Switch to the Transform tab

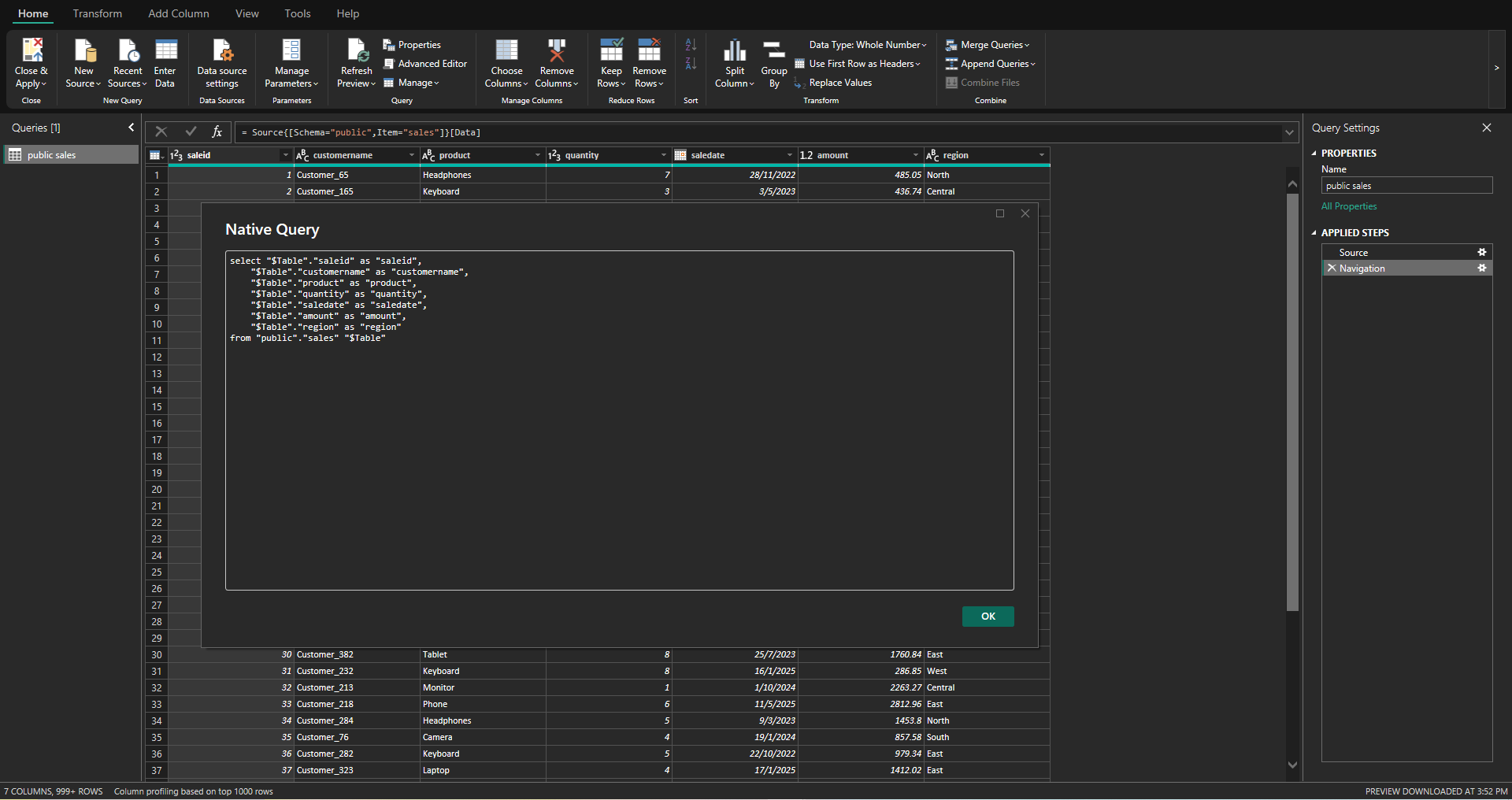pos(98,13)
